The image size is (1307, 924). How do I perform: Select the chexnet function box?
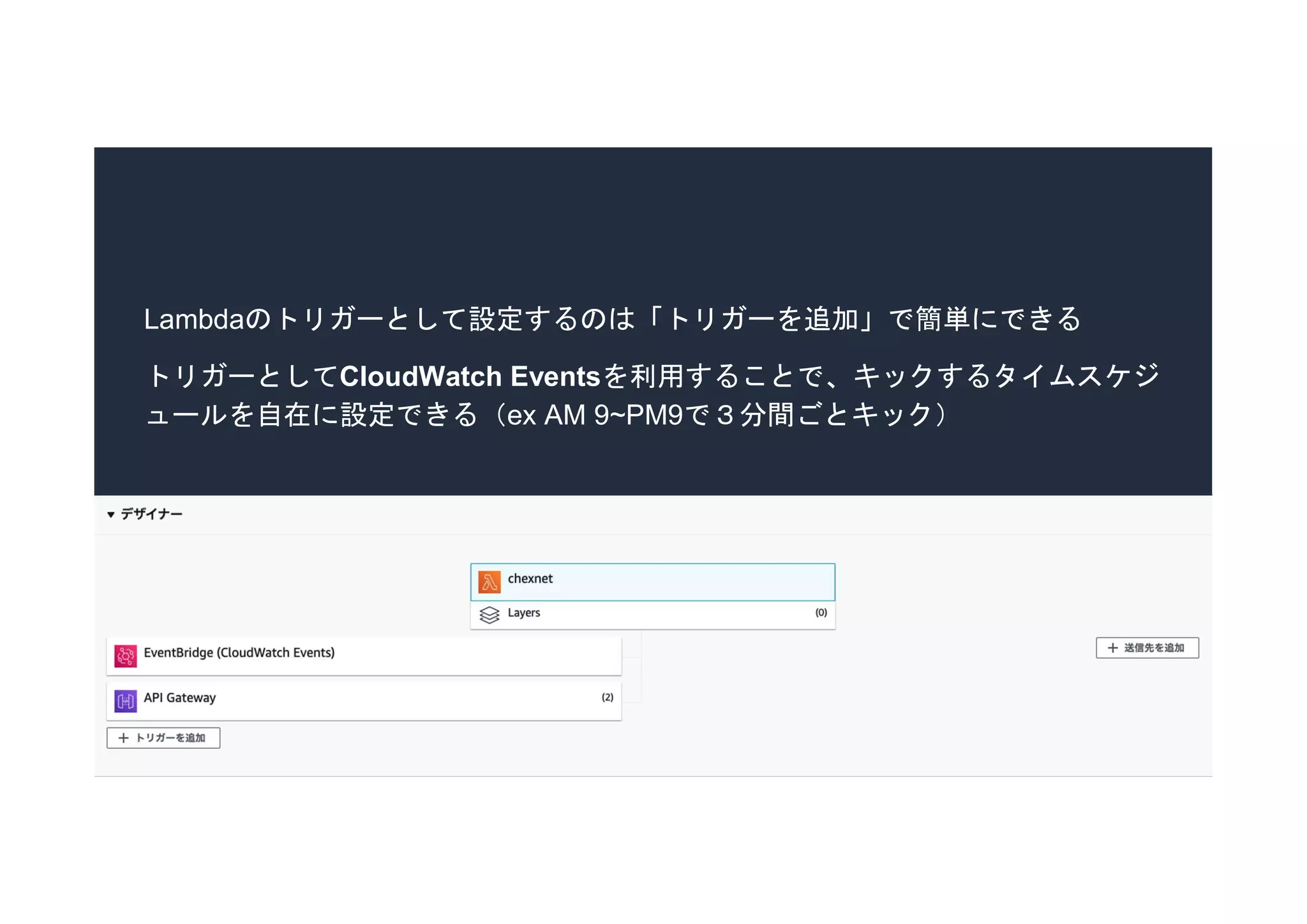tap(653, 582)
